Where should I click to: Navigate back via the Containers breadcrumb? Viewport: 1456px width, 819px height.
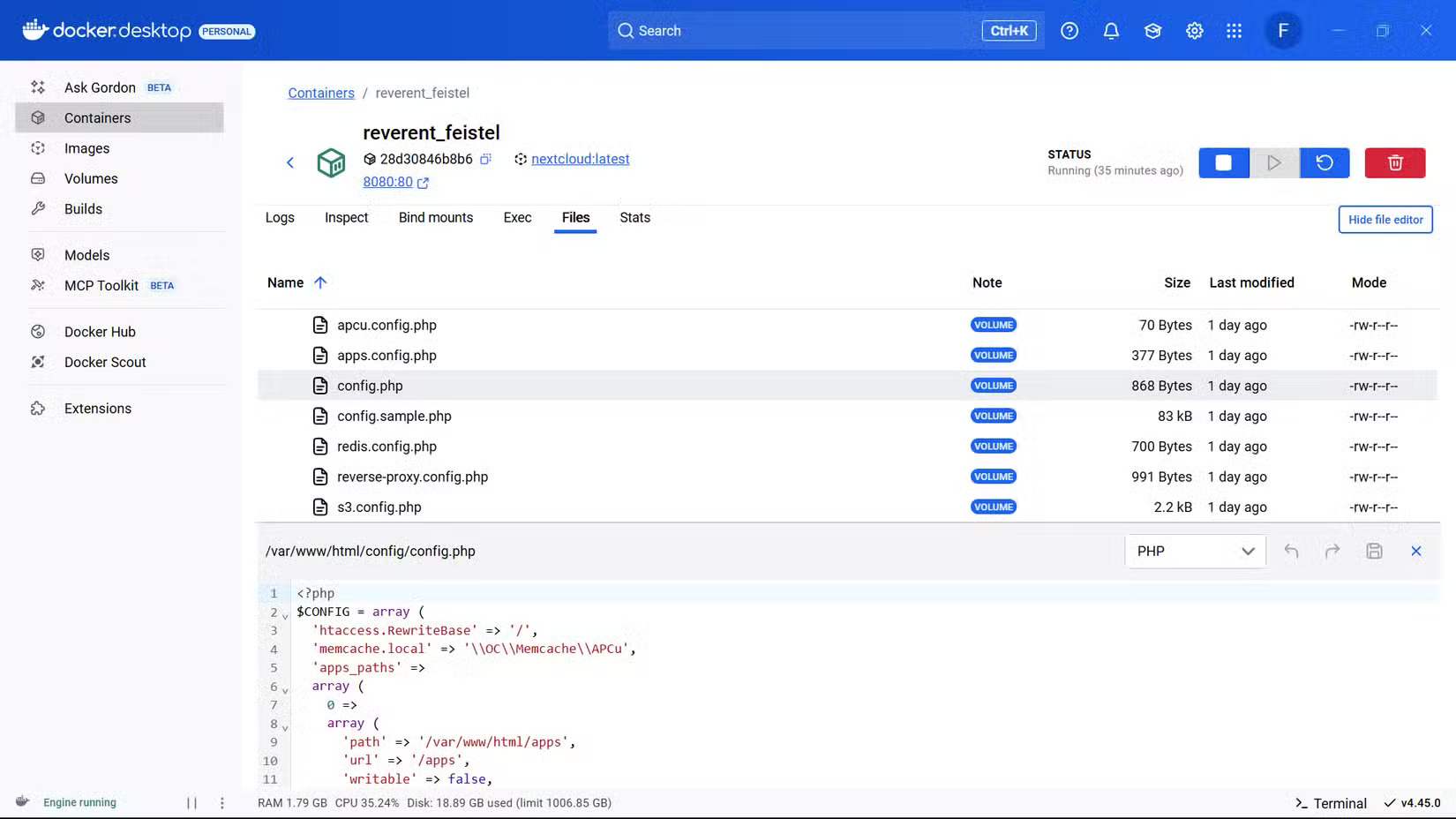320,93
